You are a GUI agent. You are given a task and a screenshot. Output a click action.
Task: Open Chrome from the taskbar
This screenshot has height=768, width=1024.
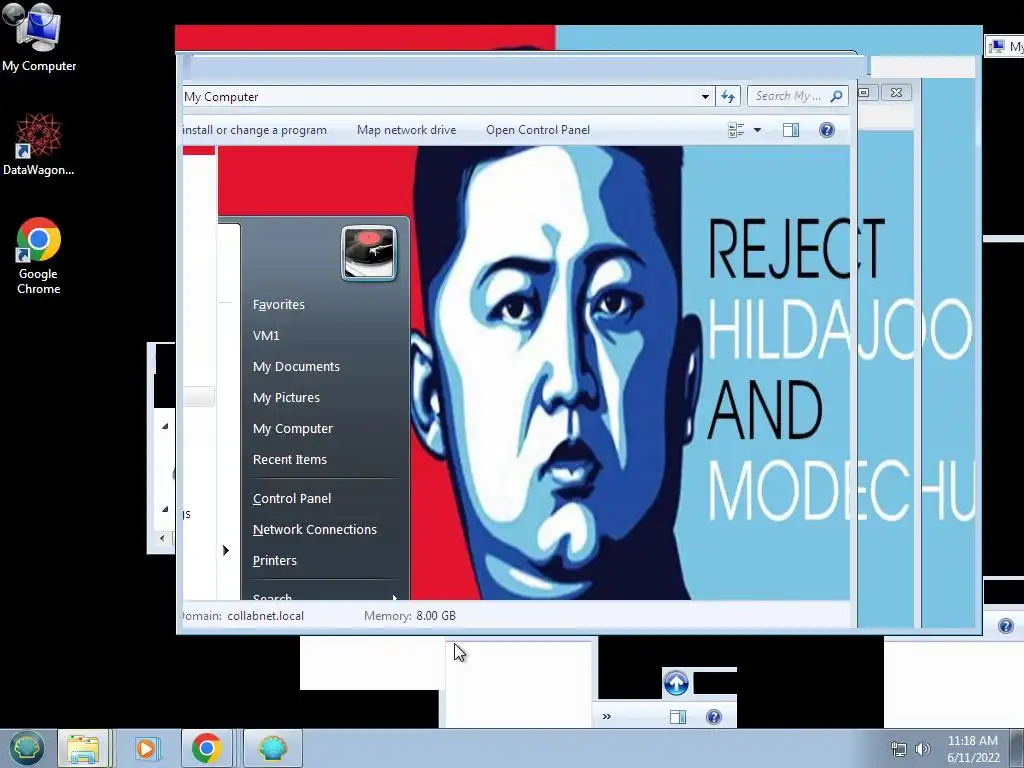click(206, 748)
